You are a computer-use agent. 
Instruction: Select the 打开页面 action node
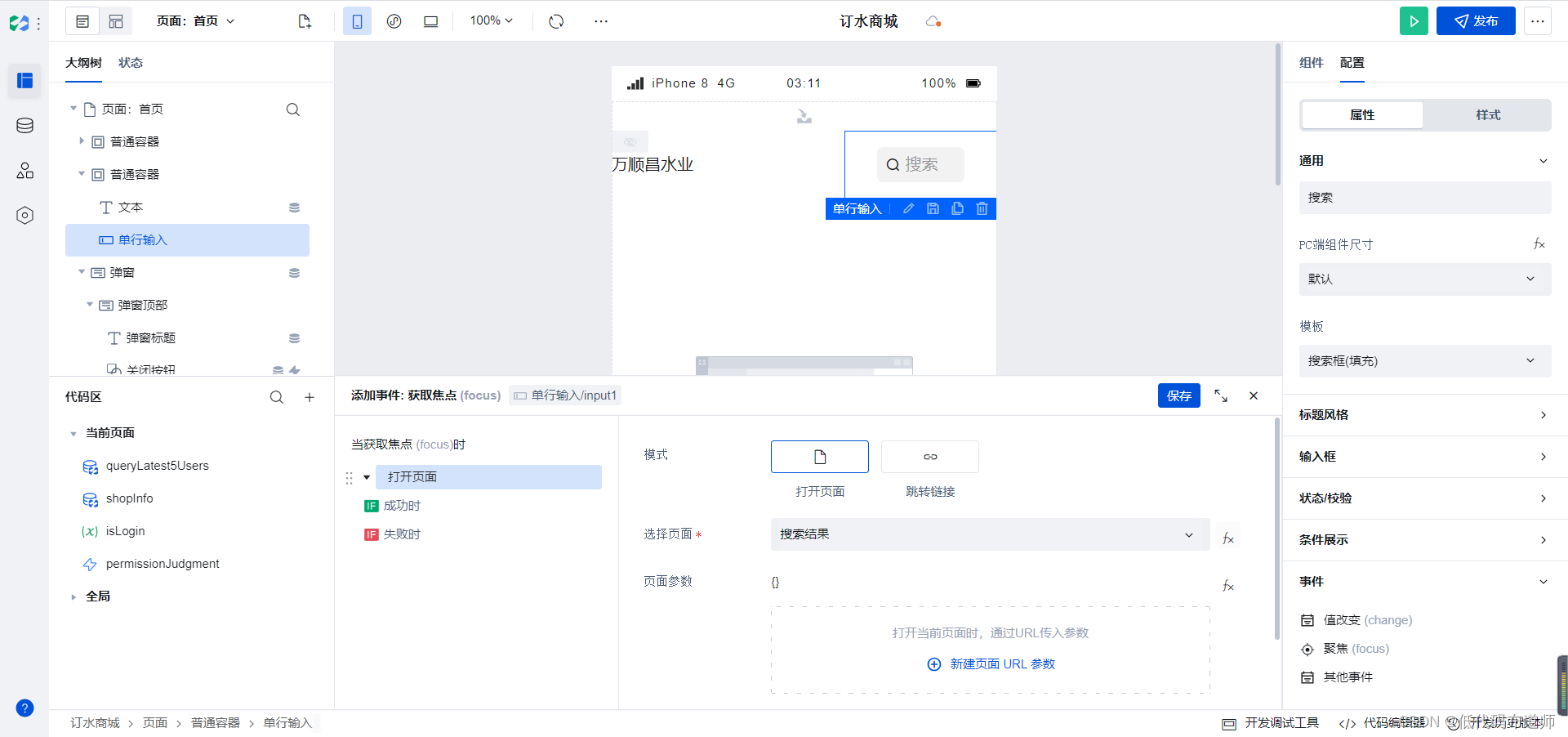pyautogui.click(x=488, y=477)
